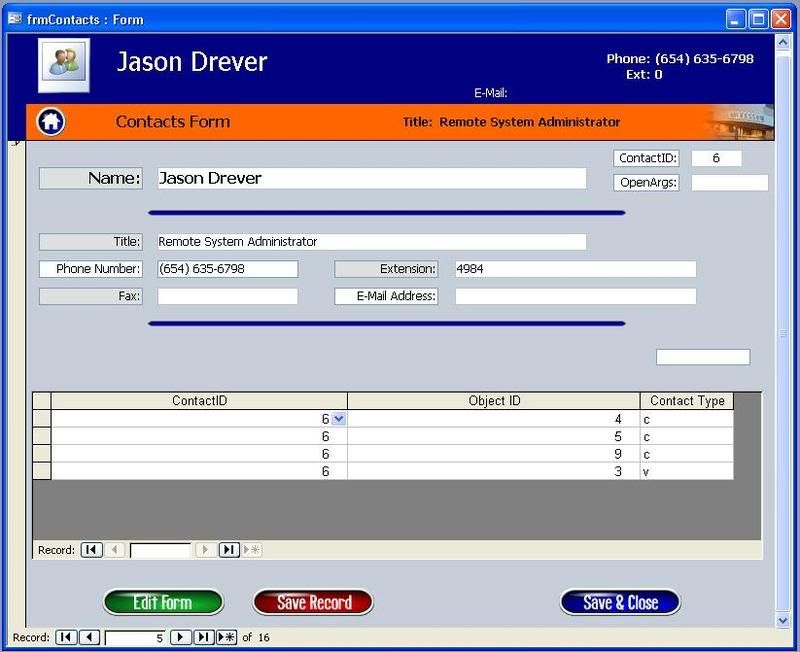The height and width of the screenshot is (652, 800).
Task: Click the unlabeled box above subform
Action: pos(703,357)
